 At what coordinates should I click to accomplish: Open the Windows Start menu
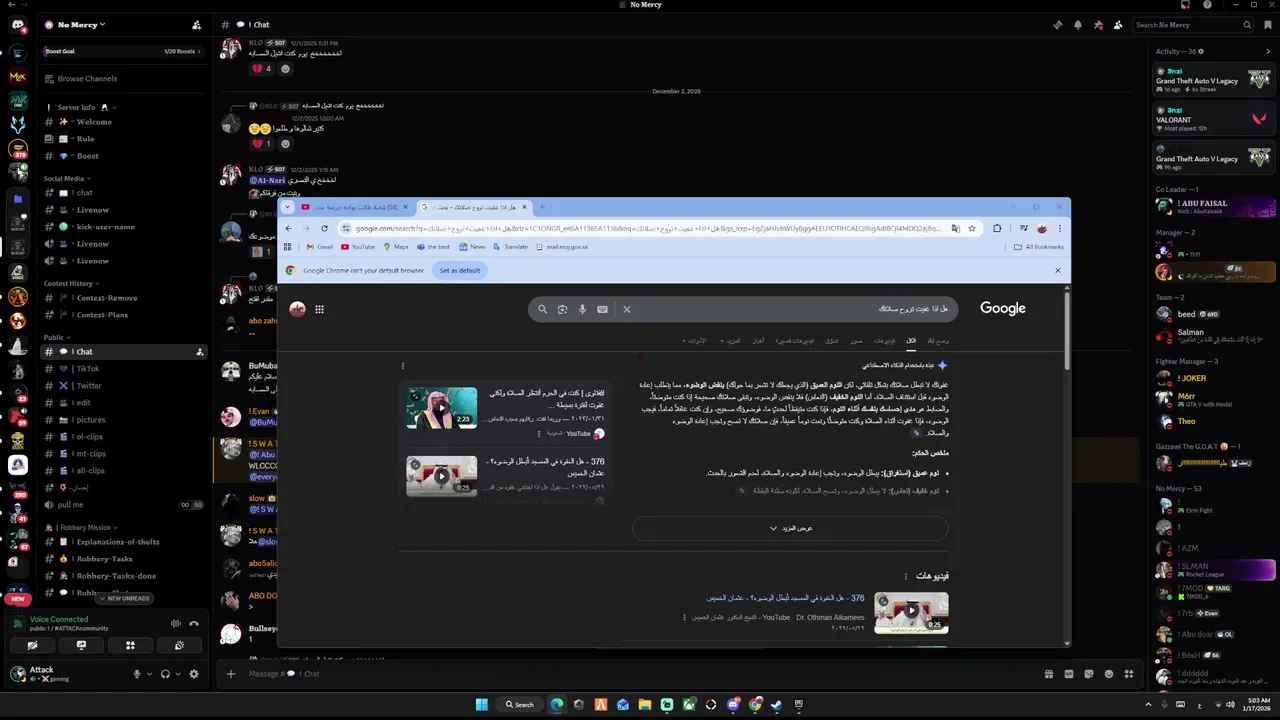click(482, 705)
